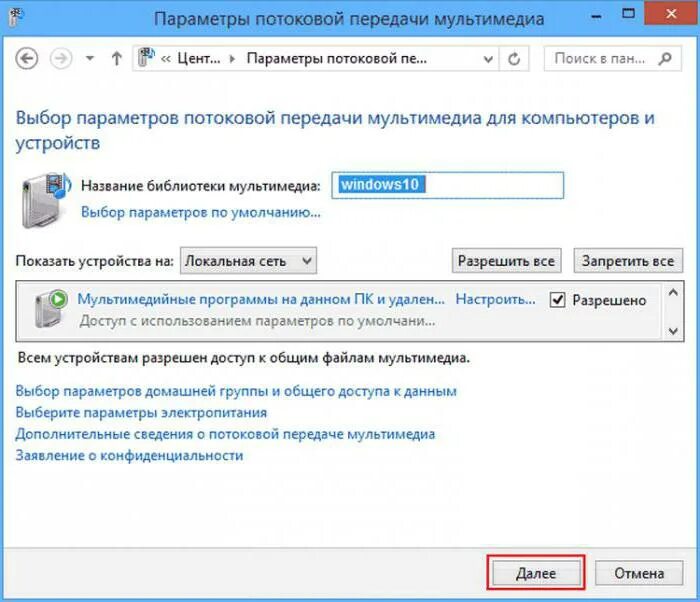Click the search magnifier icon
Viewport: 700px width, 602px height.
point(665,59)
